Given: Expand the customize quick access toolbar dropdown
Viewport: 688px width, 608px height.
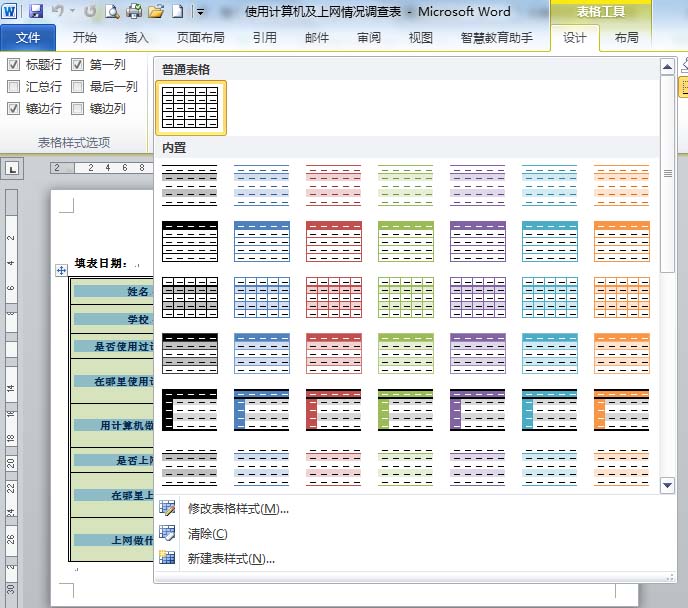Looking at the screenshot, I should point(200,13).
